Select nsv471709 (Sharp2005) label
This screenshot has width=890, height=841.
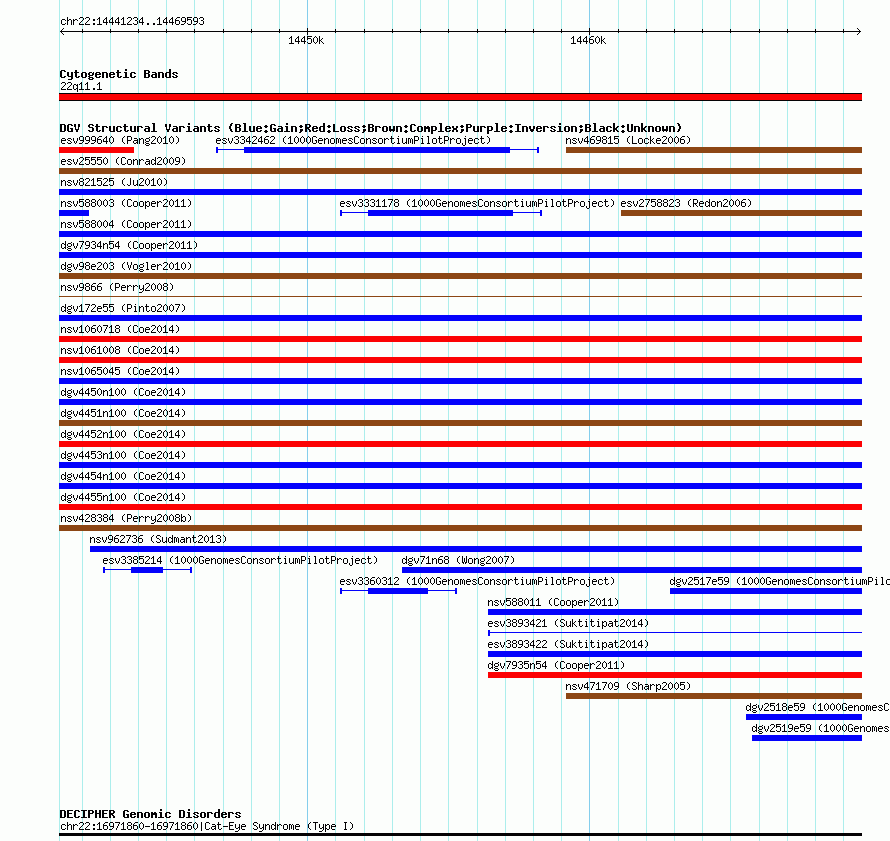coord(628,686)
